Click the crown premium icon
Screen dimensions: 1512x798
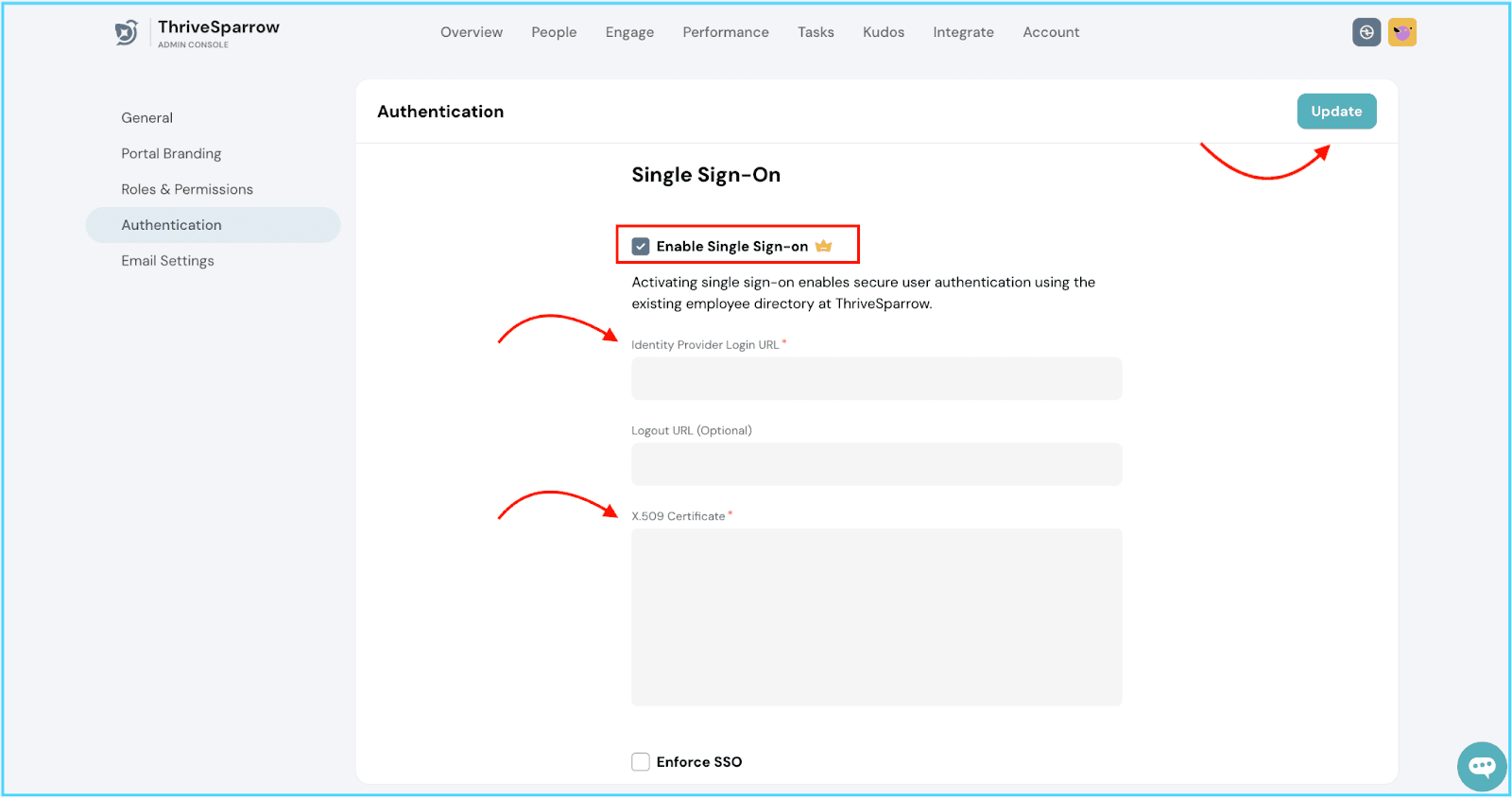pyautogui.click(x=823, y=246)
